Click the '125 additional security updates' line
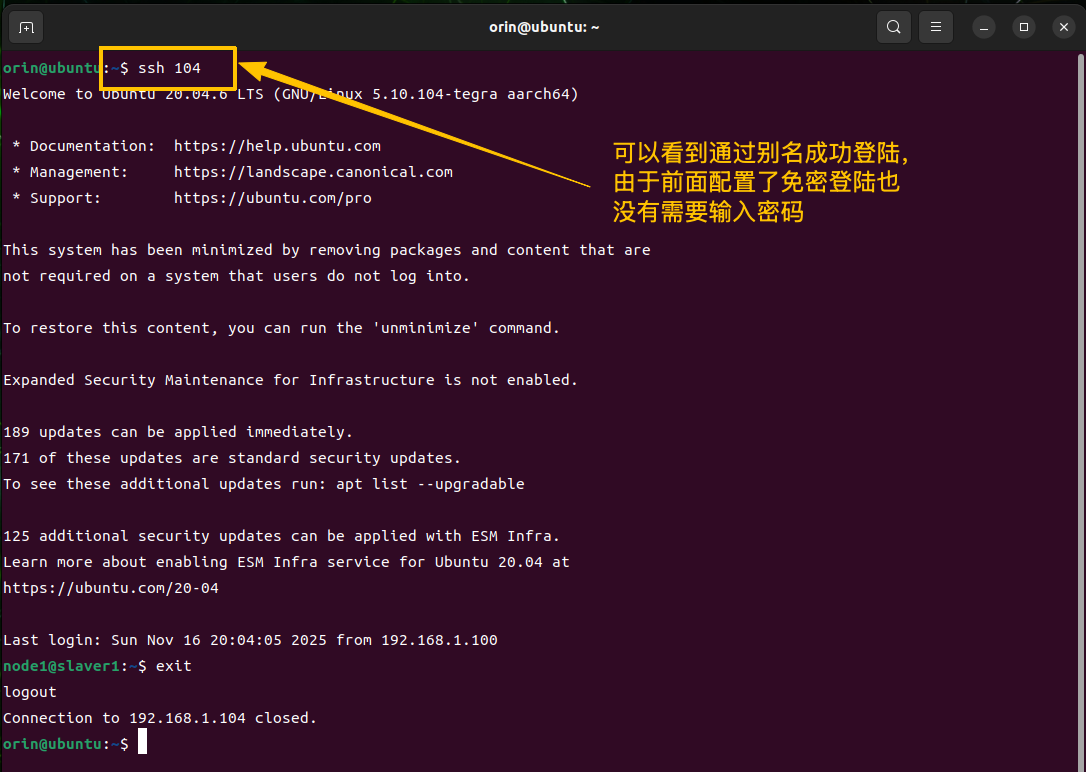 point(281,536)
